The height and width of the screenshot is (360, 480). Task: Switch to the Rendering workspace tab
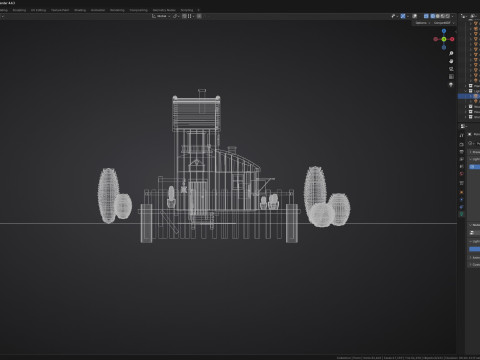click(117, 10)
